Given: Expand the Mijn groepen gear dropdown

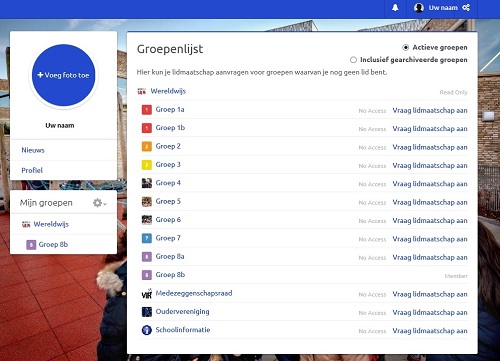Looking at the screenshot, I should 99,203.
